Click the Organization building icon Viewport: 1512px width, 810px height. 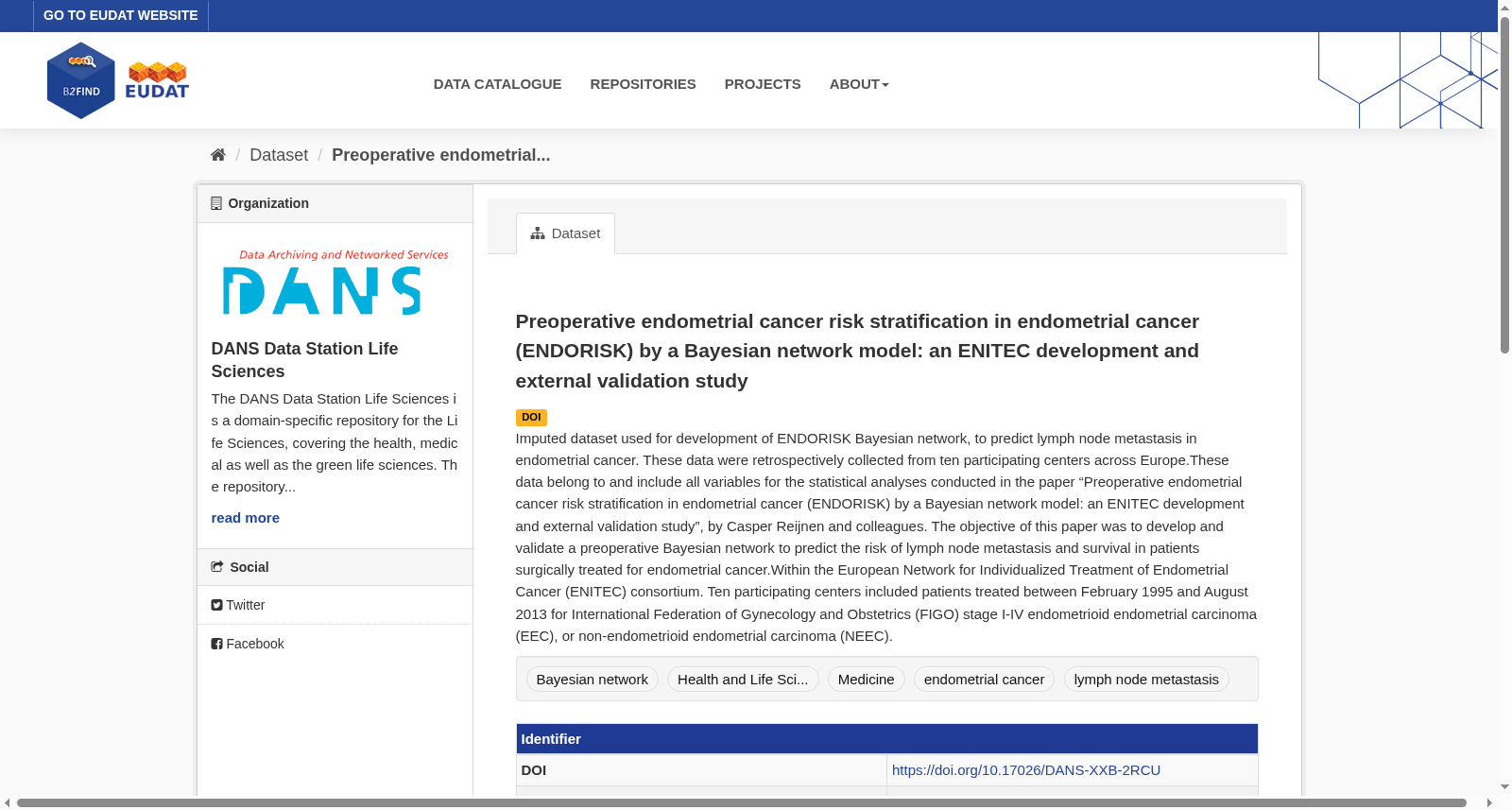(x=216, y=203)
